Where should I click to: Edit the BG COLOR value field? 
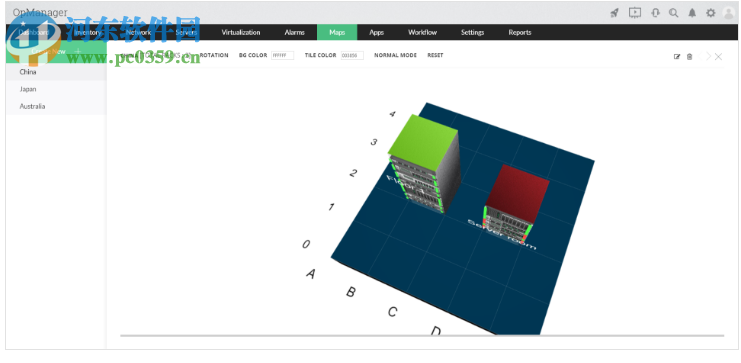coord(283,55)
